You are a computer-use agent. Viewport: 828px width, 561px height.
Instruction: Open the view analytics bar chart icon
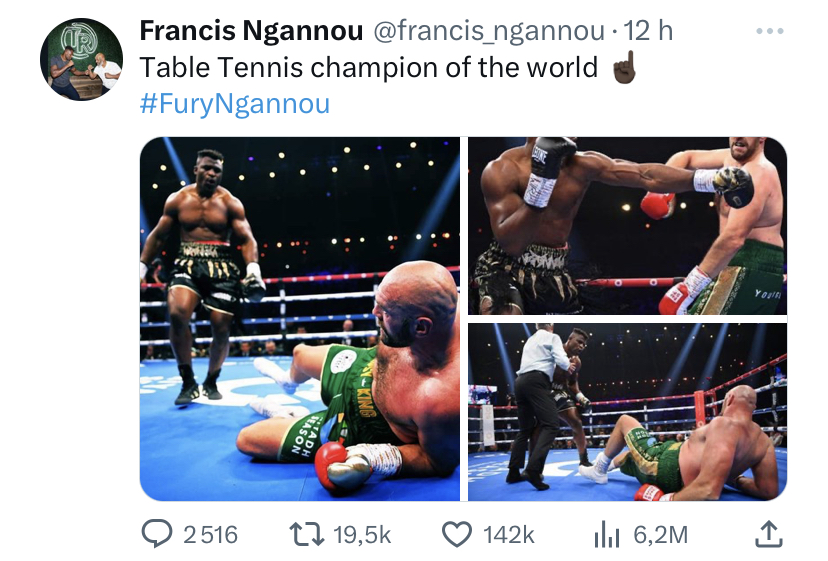point(607,535)
